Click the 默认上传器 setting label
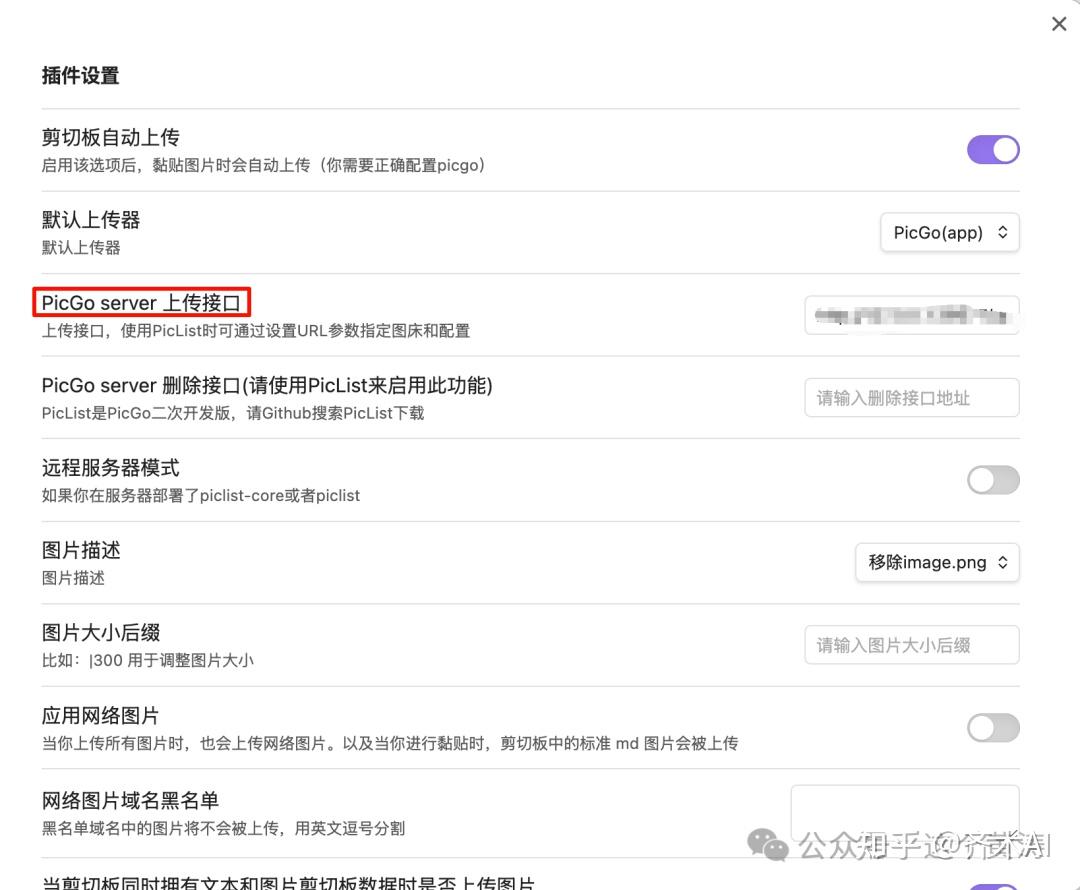 [90, 219]
